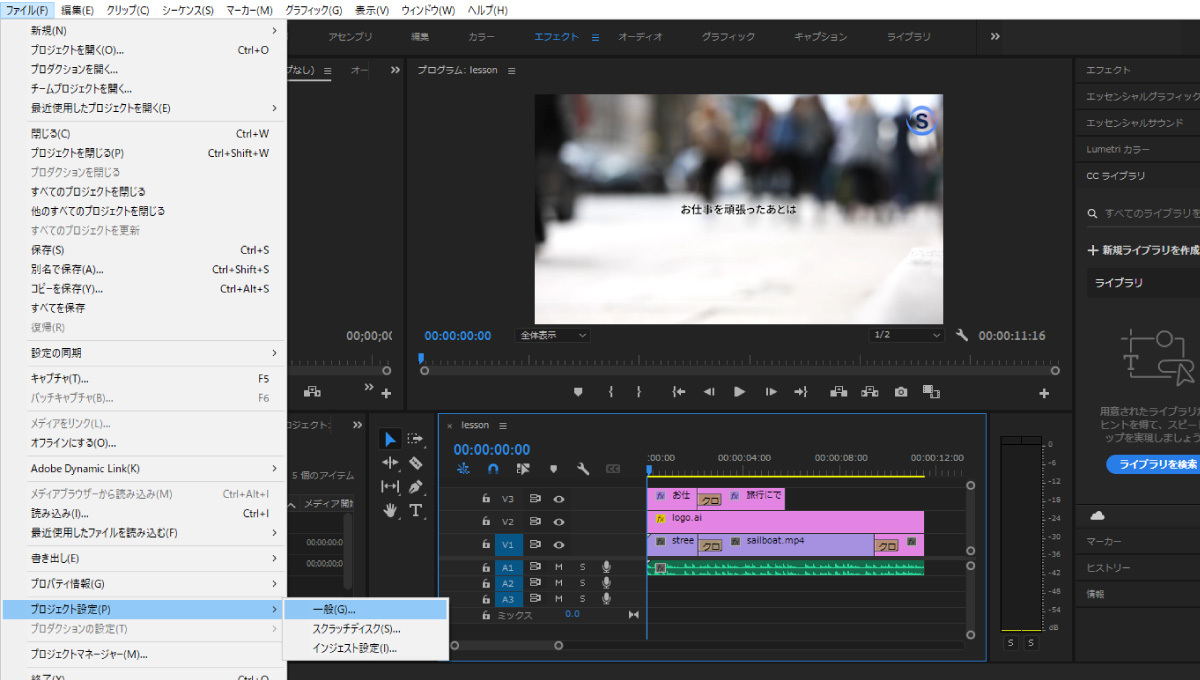Viewport: 1200px width, 680px height.
Task: Select the Type tool
Action: [x=415, y=510]
